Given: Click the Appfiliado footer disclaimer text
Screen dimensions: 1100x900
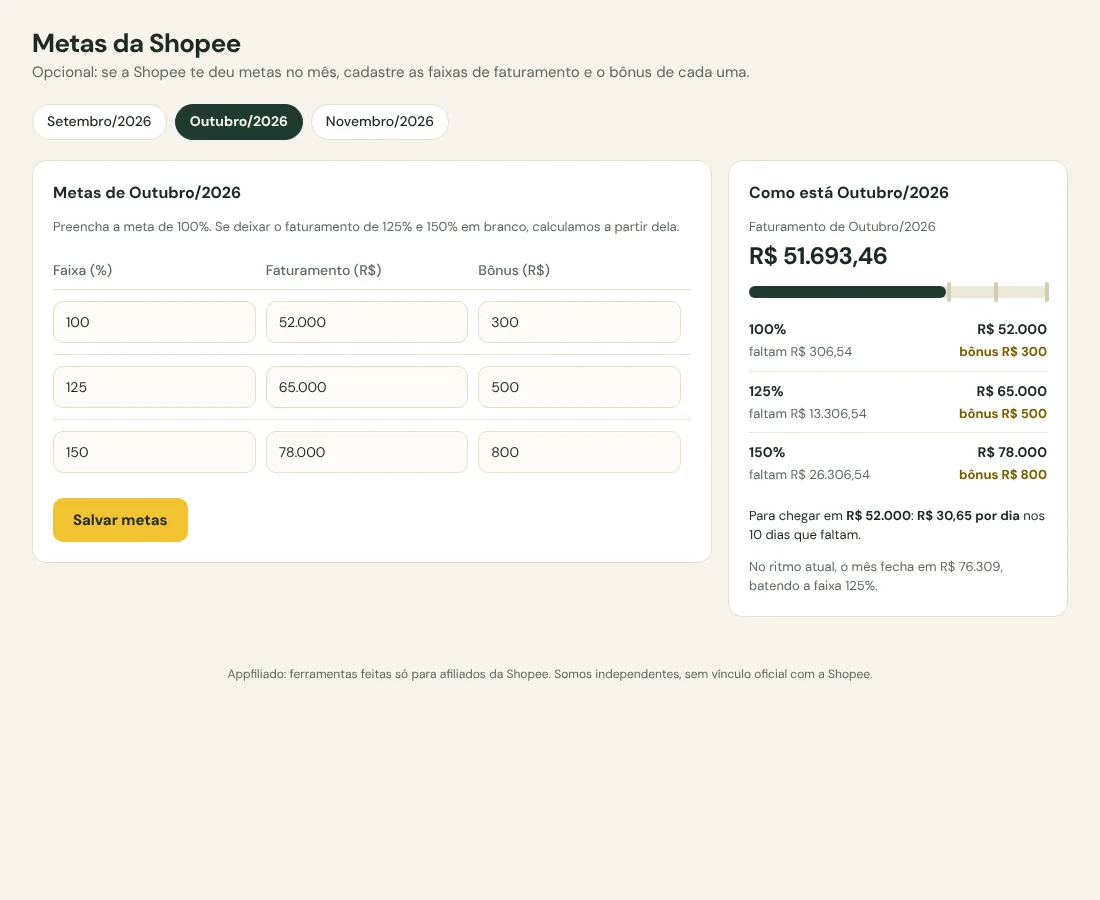Looking at the screenshot, I should point(550,674).
